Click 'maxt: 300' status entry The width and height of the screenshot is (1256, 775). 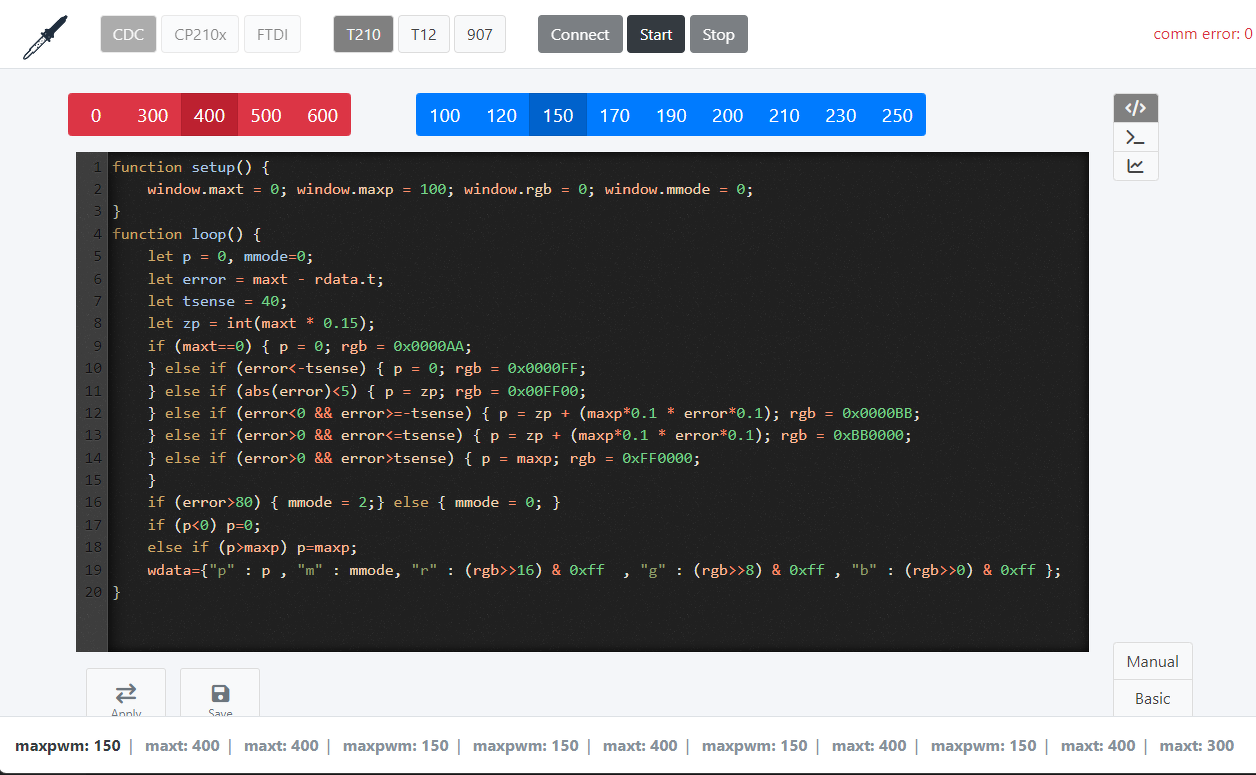pos(1196,746)
